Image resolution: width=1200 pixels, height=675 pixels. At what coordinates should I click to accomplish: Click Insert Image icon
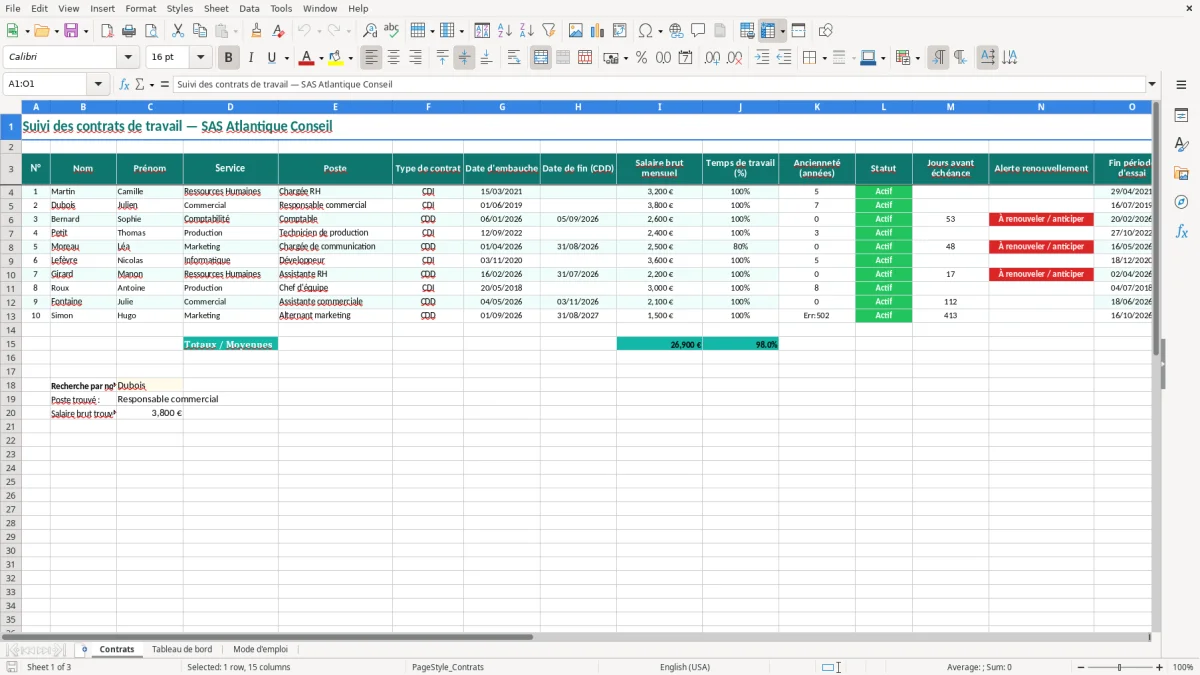(x=576, y=31)
